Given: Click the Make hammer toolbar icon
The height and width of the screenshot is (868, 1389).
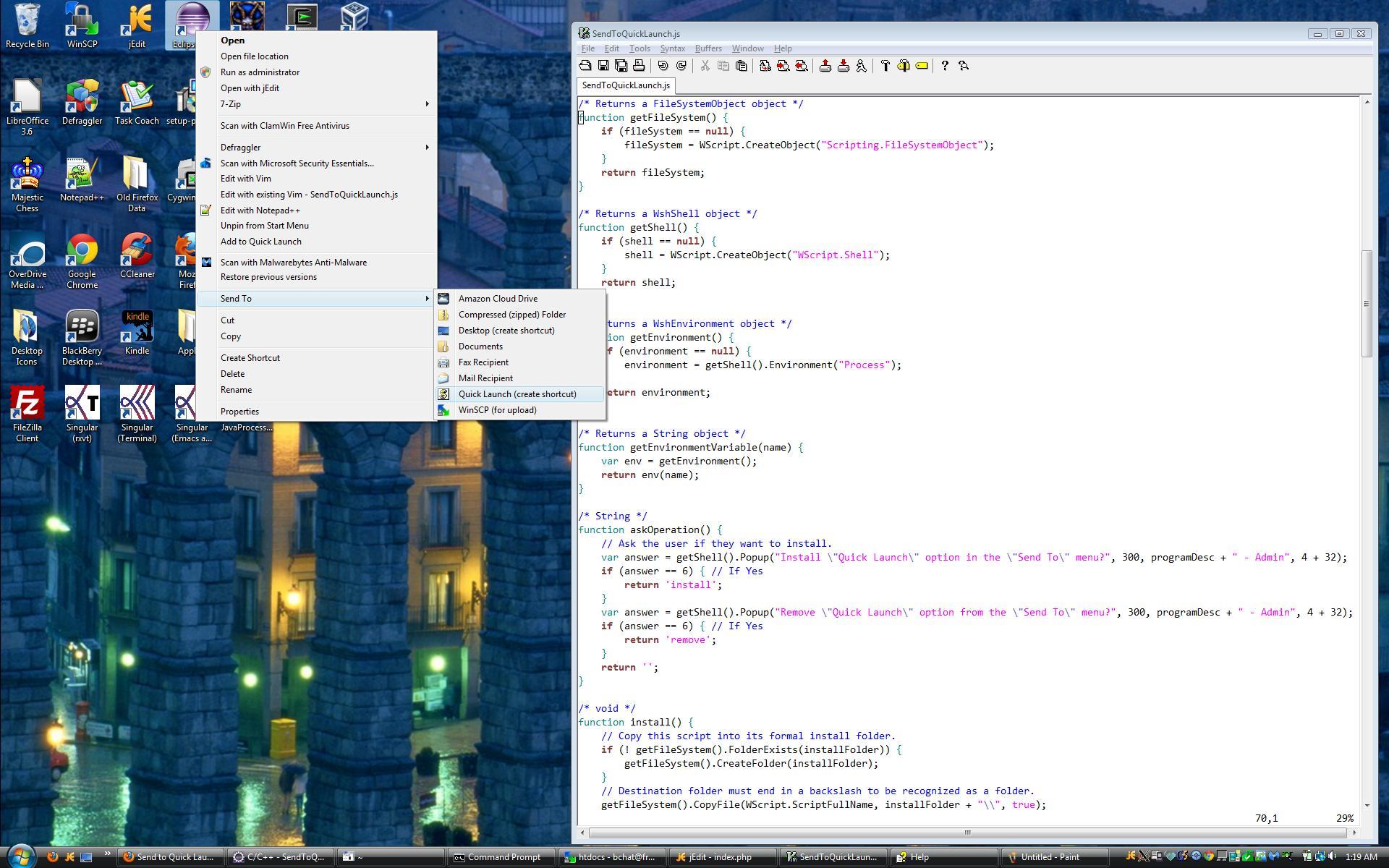Looking at the screenshot, I should point(885,66).
